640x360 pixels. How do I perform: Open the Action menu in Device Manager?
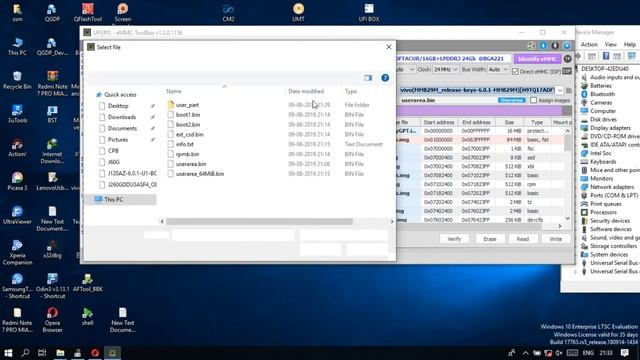[x=589, y=44]
